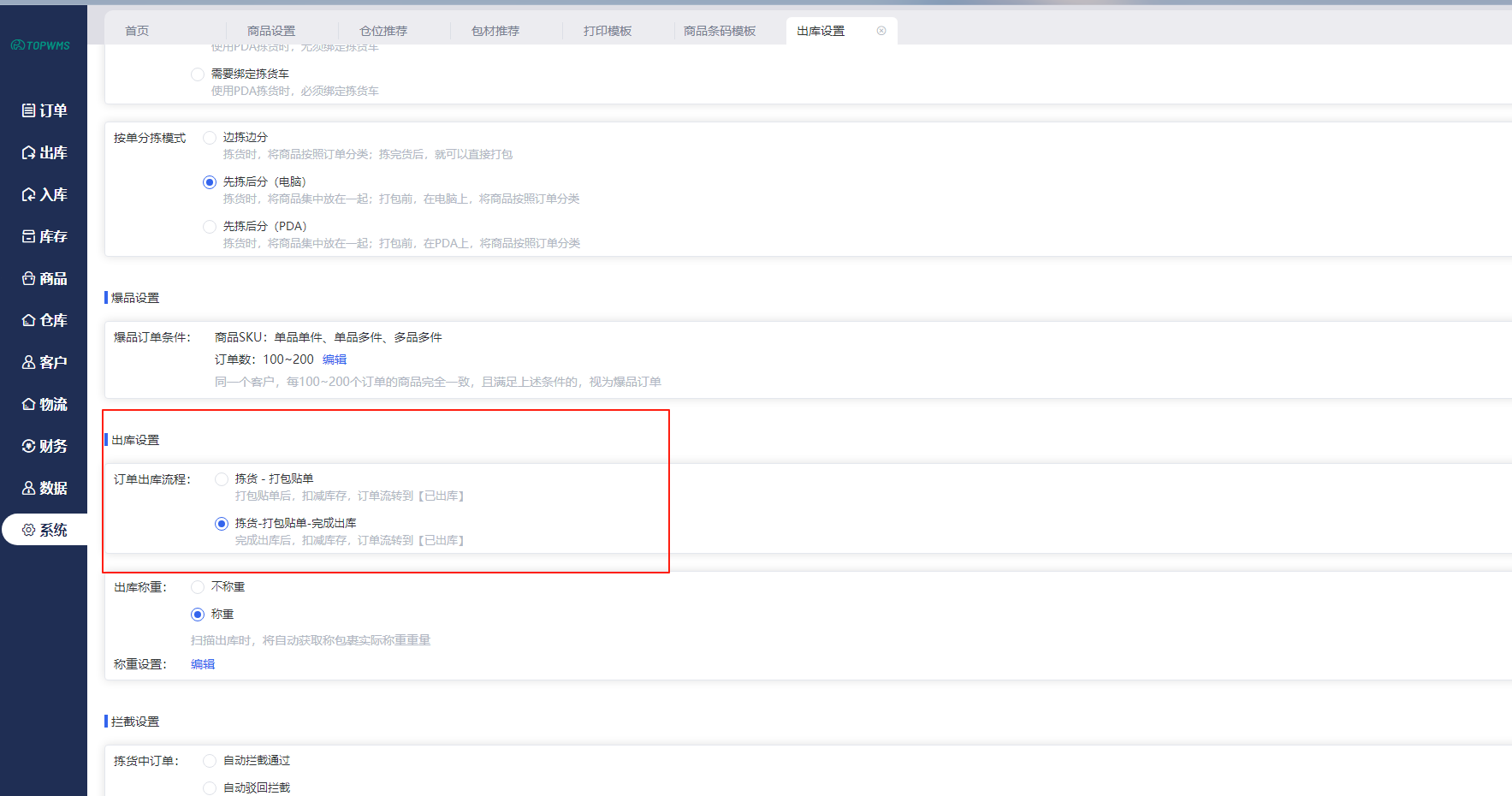Viewport: 1512px width, 796px height.
Task: Select 不称重 radio option
Action: tap(198, 587)
